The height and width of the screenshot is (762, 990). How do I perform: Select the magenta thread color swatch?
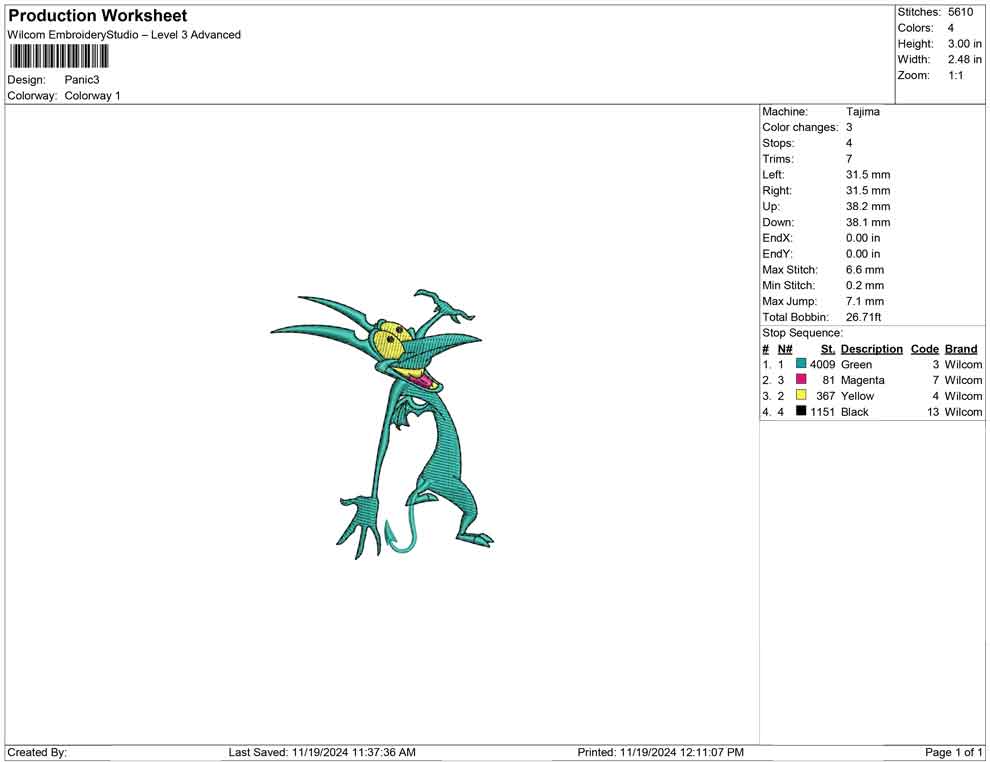coord(801,381)
